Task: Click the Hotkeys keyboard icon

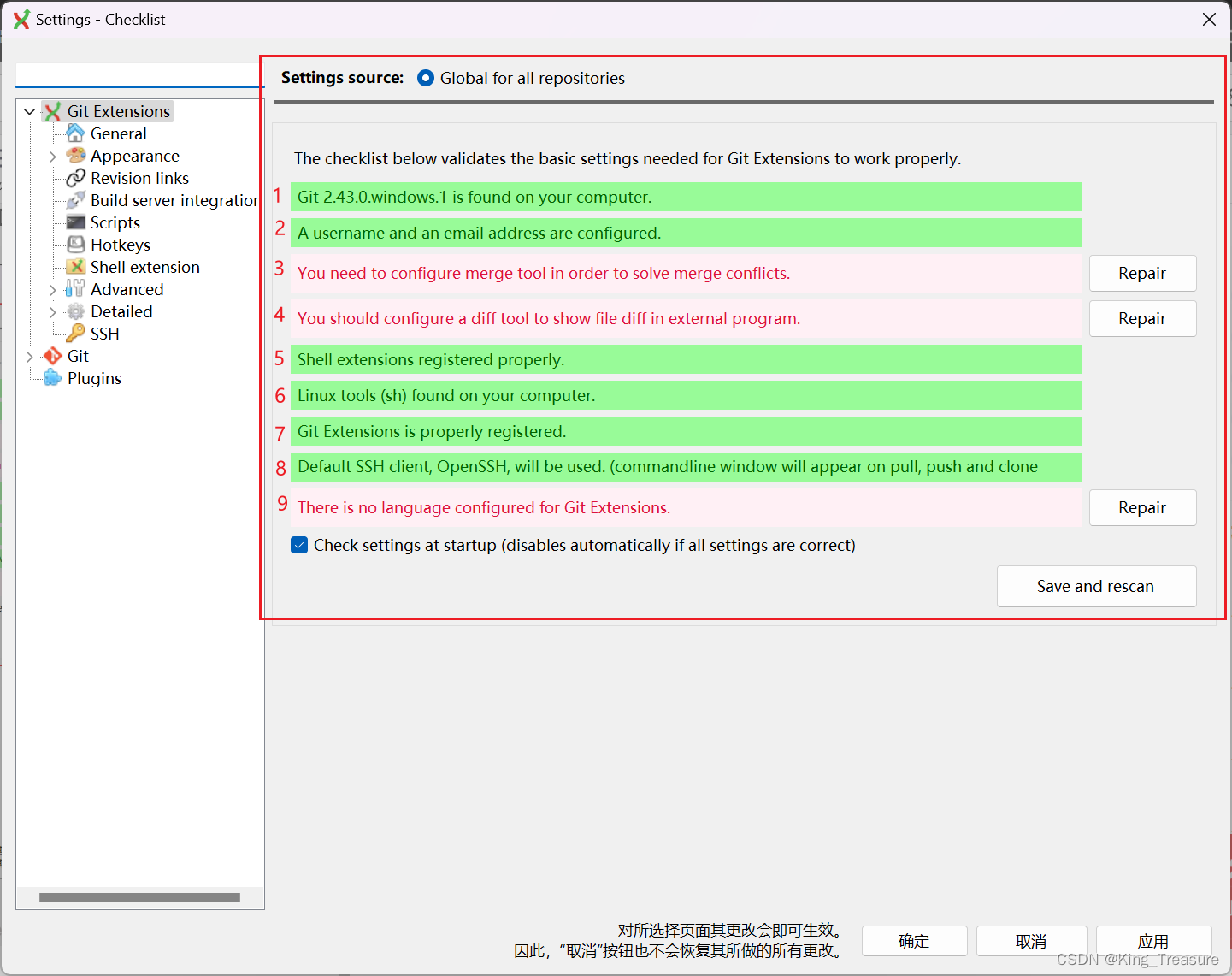Action: click(75, 245)
